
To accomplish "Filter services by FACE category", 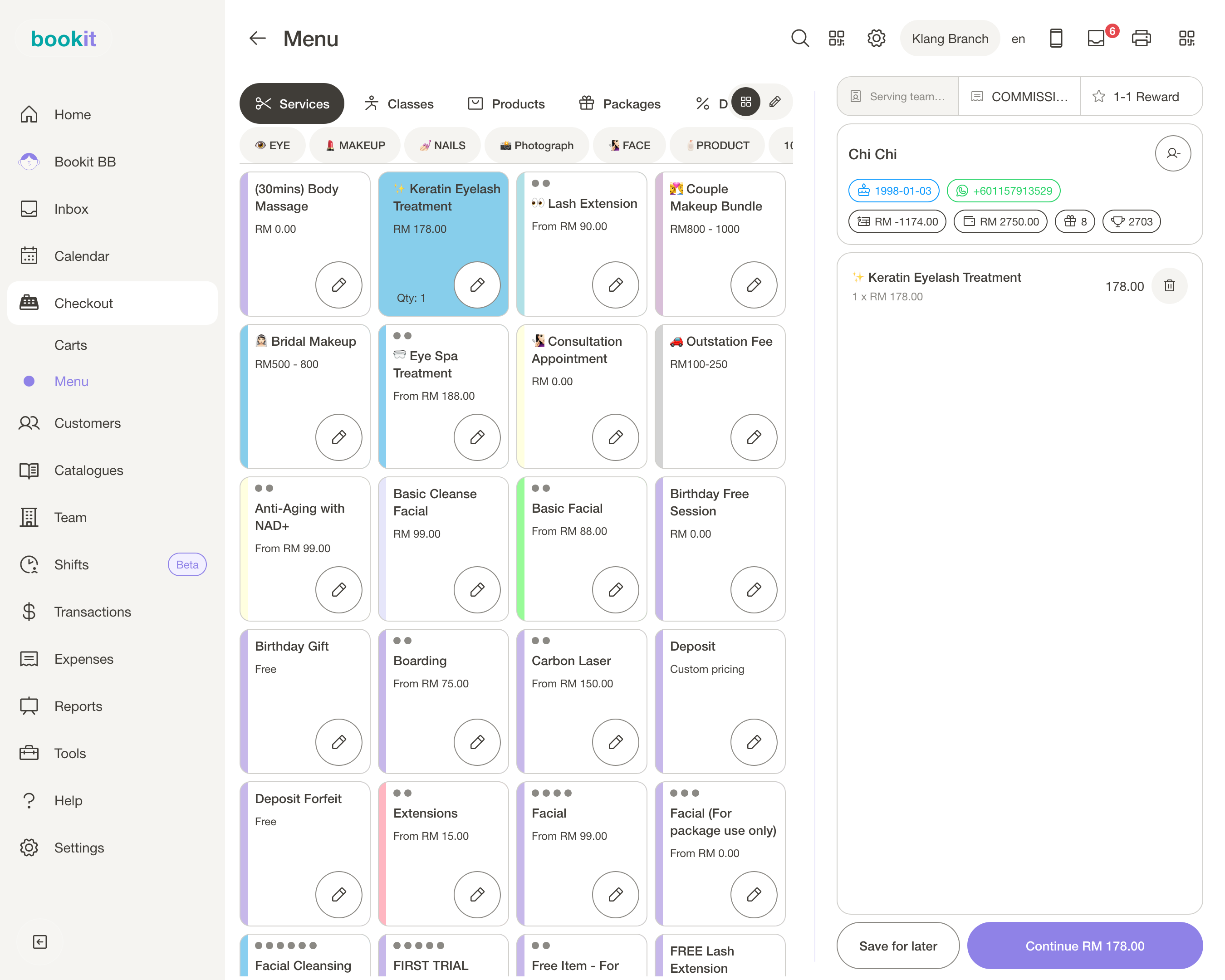I will point(630,146).
